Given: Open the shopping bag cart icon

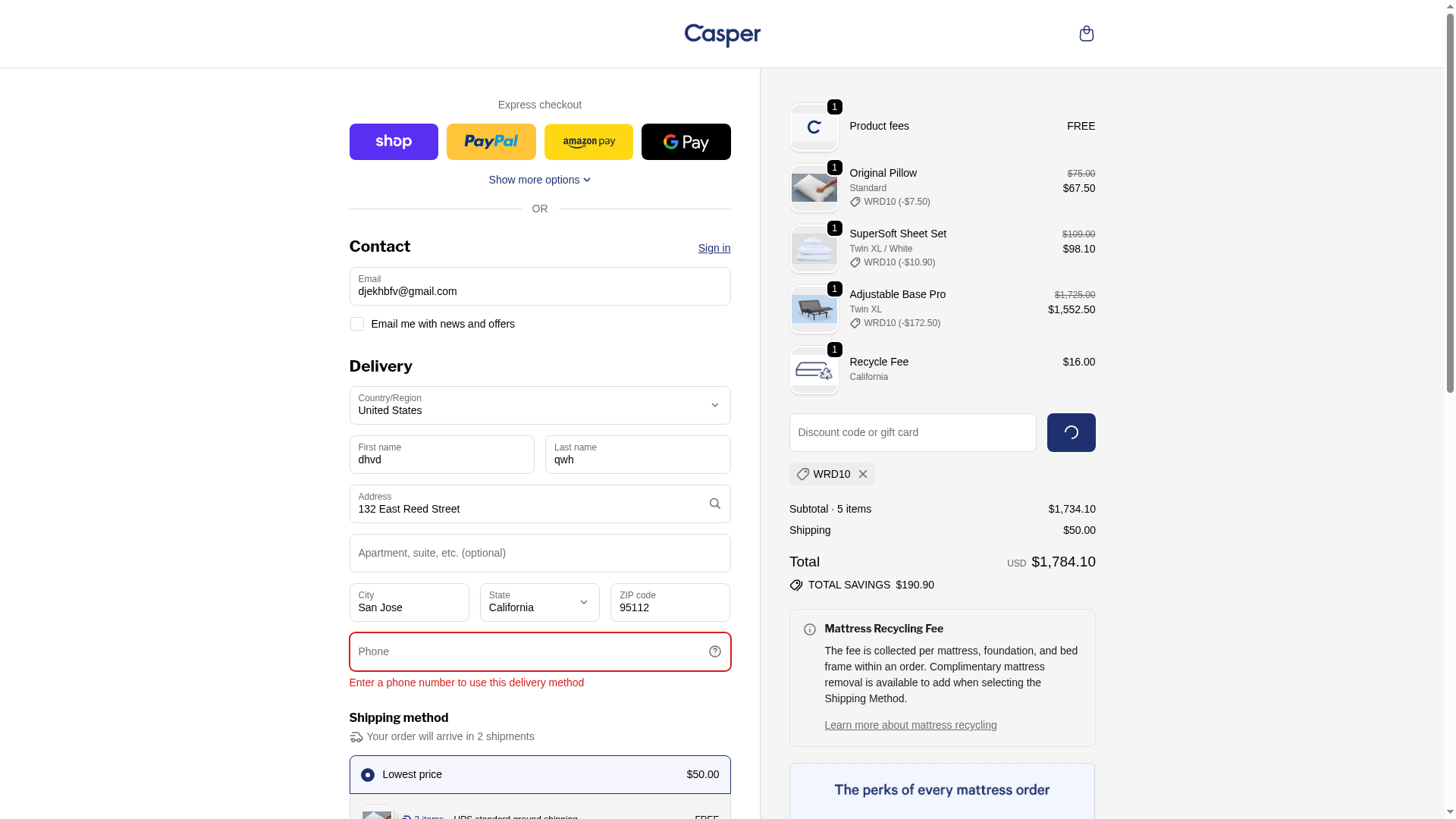Looking at the screenshot, I should (x=1086, y=33).
